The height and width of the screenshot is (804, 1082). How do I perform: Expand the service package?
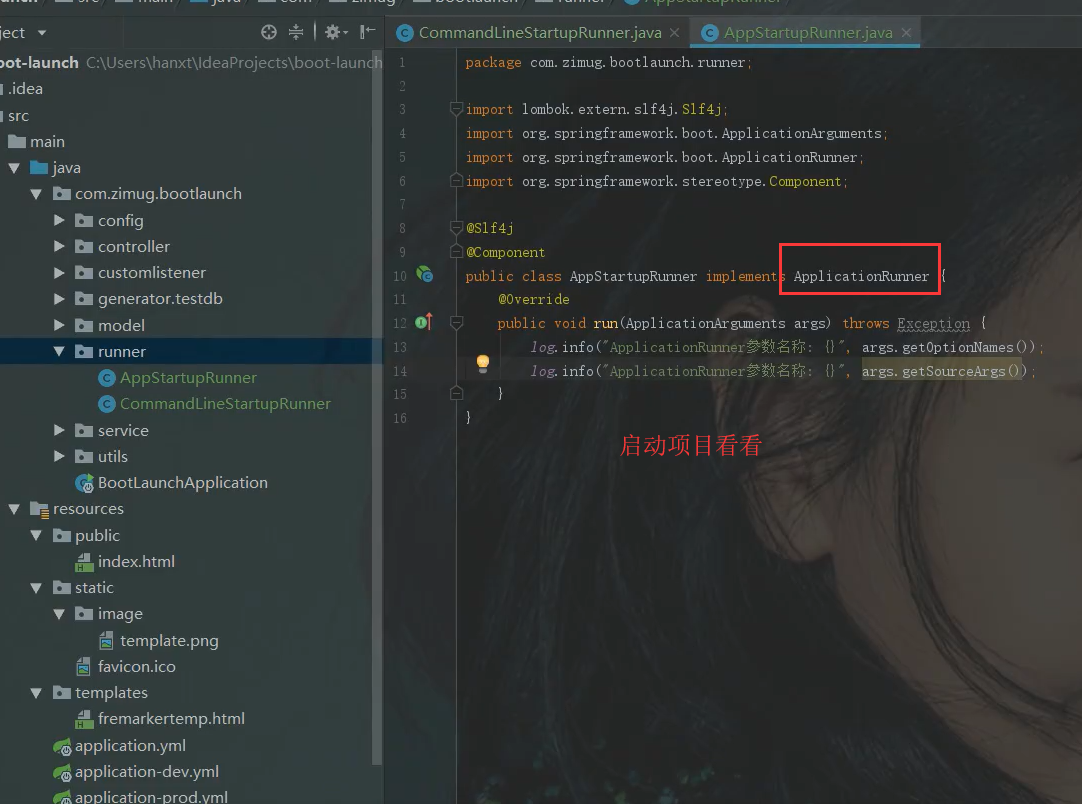pyautogui.click(x=59, y=430)
